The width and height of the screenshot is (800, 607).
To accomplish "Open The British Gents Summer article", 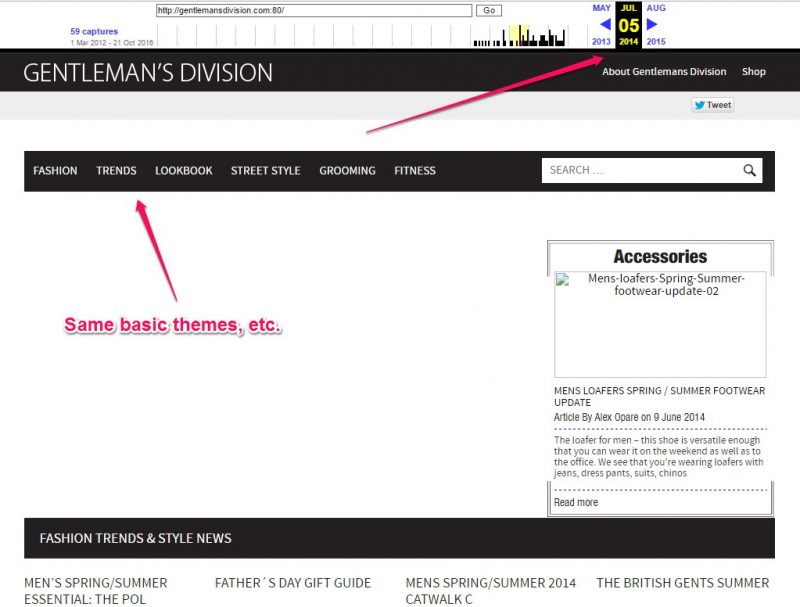I will tap(683, 583).
